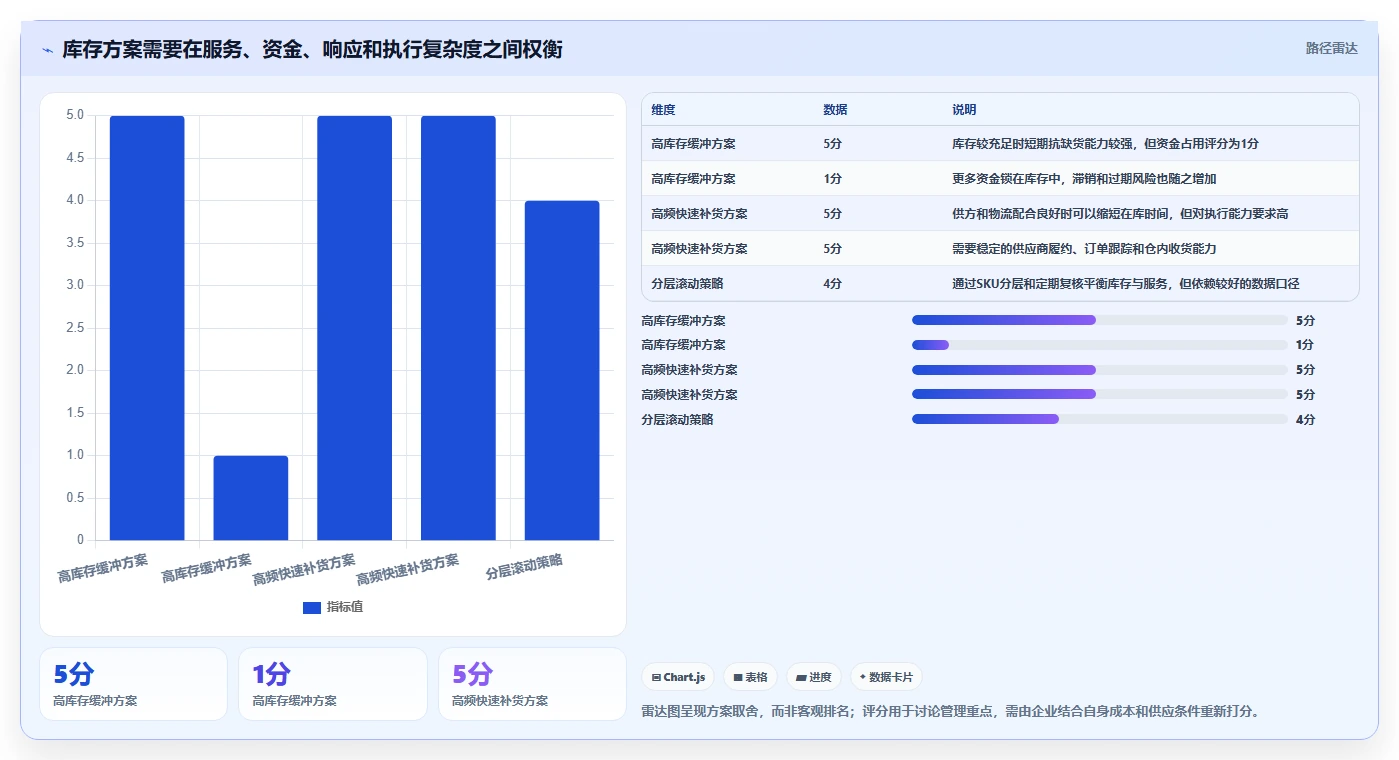
Task: Click the footer note starting 雷达图呈现方案取舍
Action: click(951, 711)
